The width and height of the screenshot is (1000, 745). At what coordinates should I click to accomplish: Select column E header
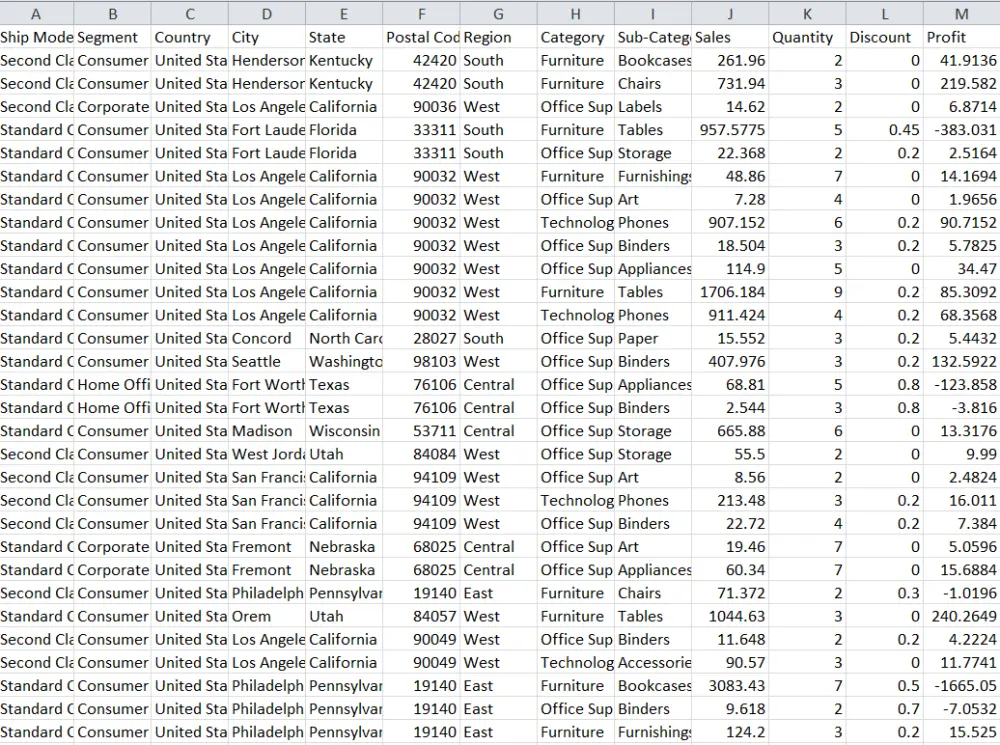coord(344,13)
